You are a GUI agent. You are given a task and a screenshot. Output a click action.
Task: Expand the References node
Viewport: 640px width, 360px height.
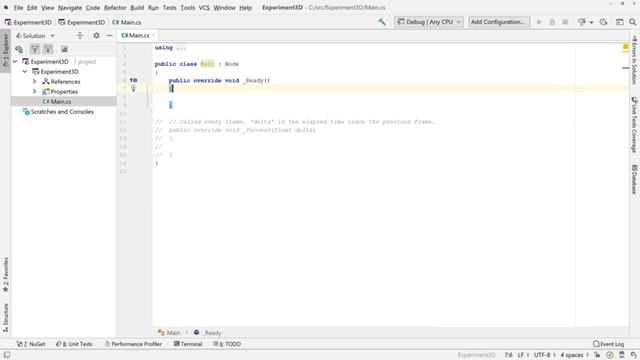35,82
